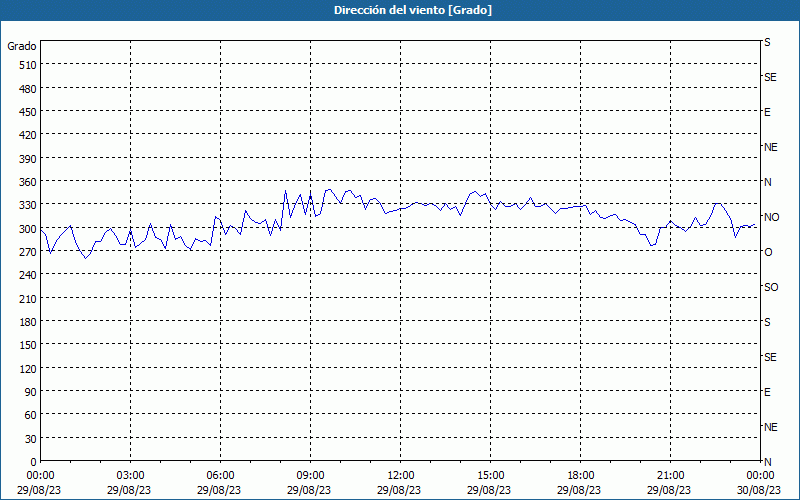Click the 90 degree axis label
The image size is (800, 500).
(x=31, y=392)
